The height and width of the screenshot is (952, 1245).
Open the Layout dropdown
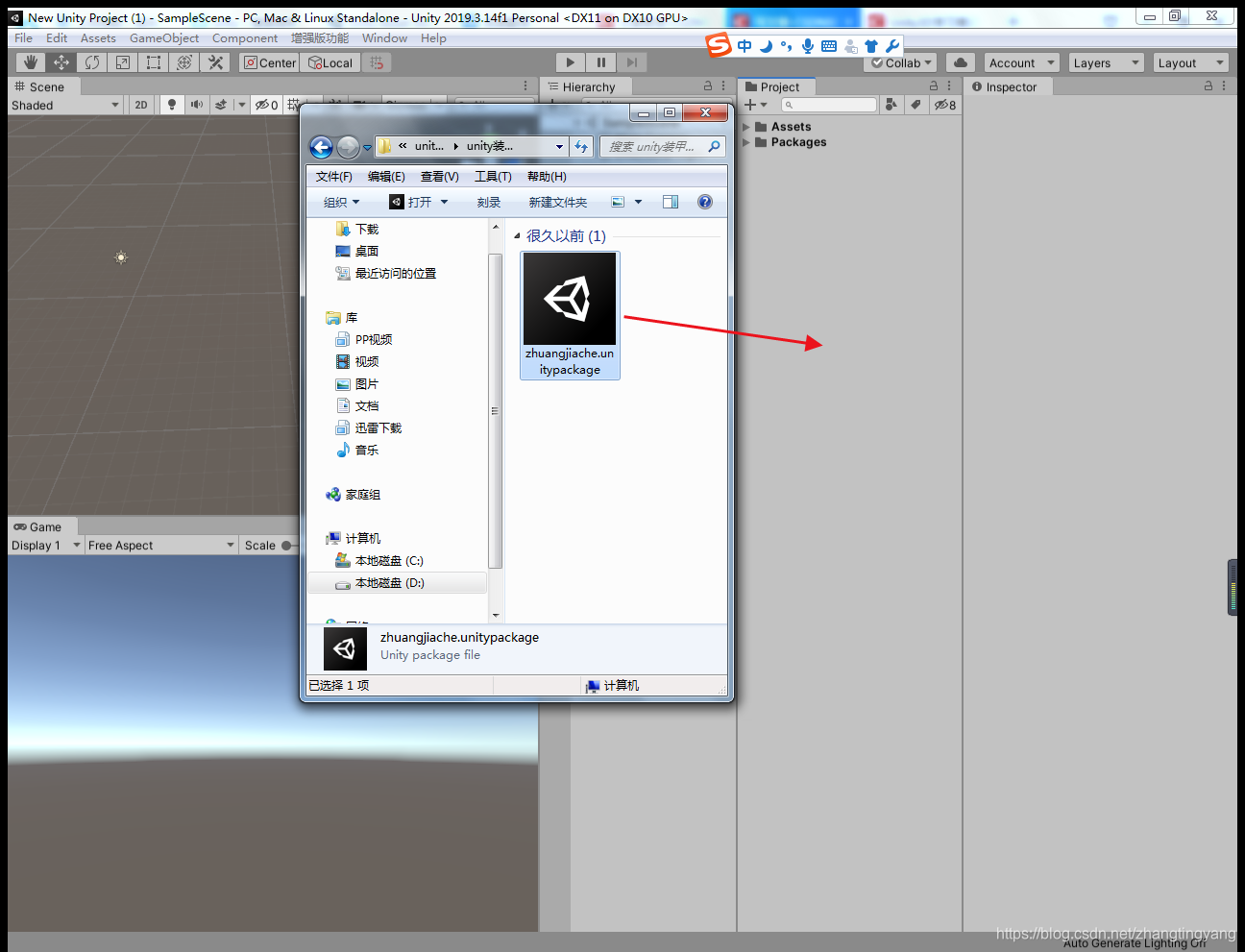coord(1190,62)
